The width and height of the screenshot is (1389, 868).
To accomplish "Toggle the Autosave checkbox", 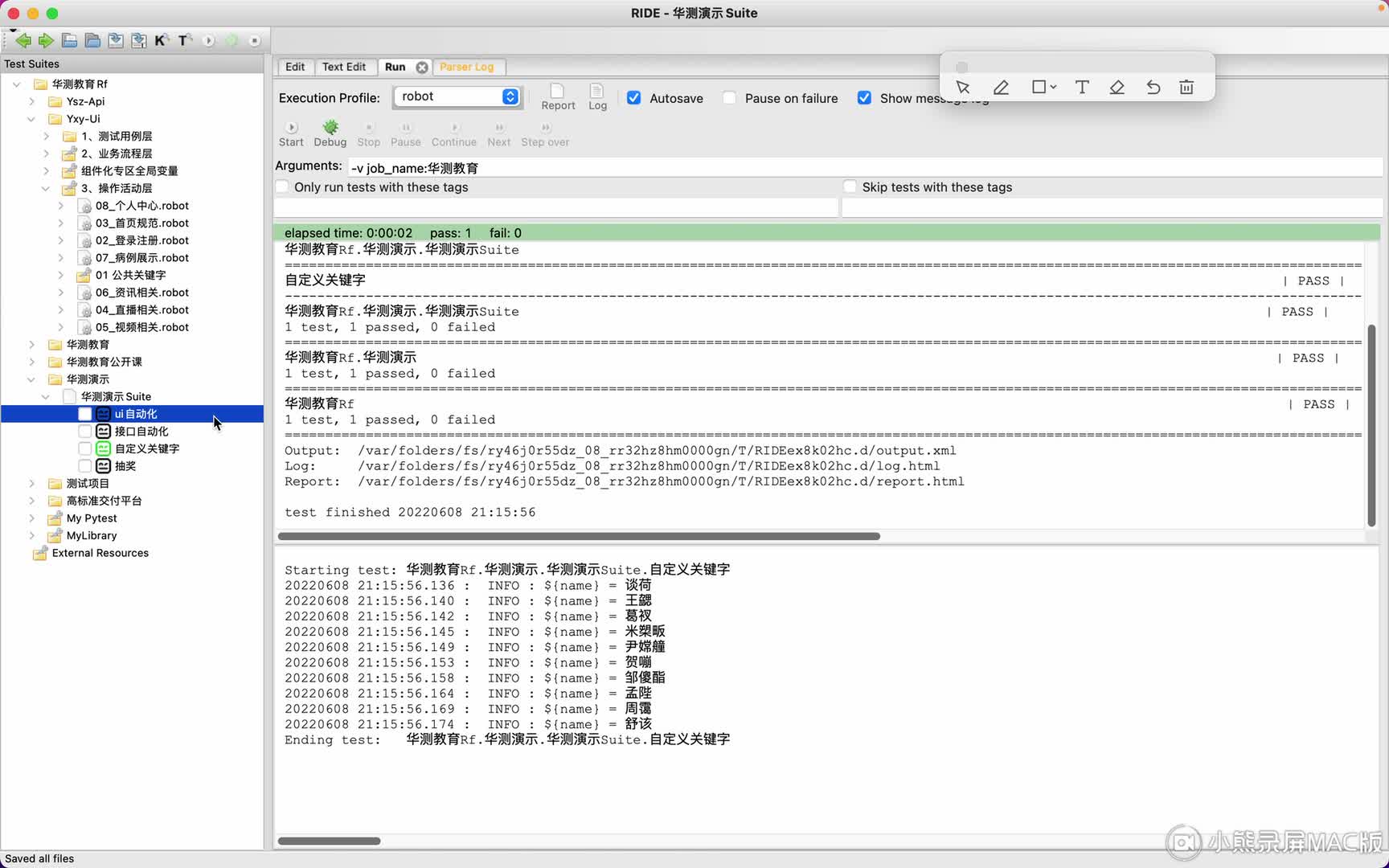I will click(634, 98).
